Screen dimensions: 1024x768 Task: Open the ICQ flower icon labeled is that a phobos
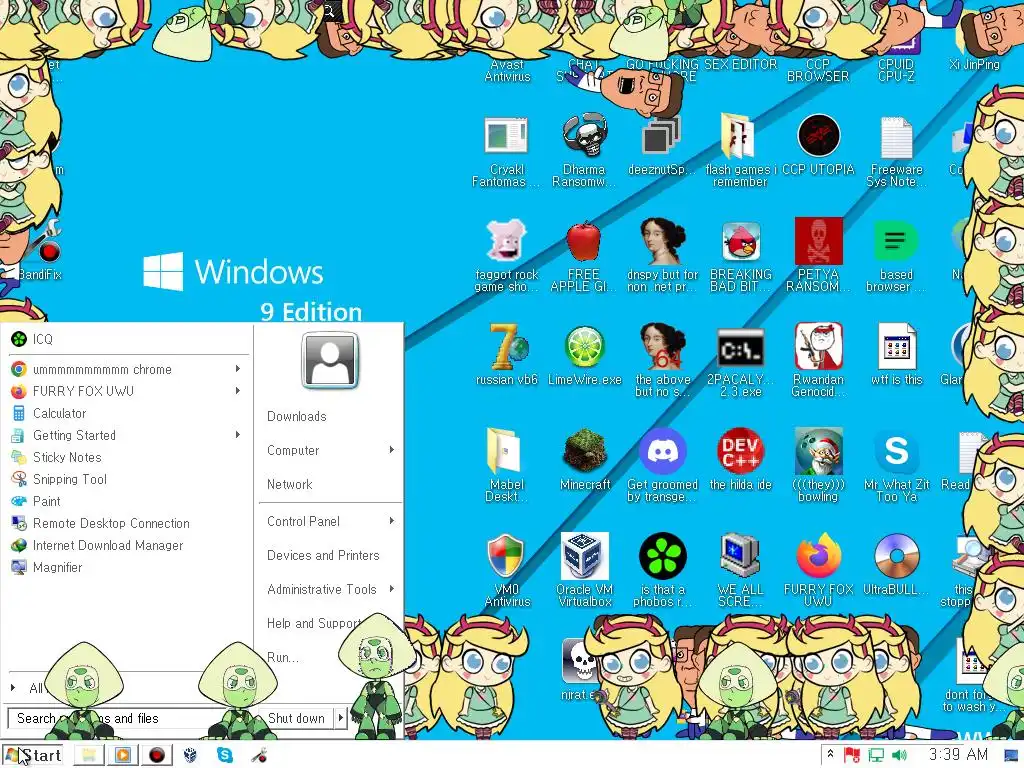662,556
